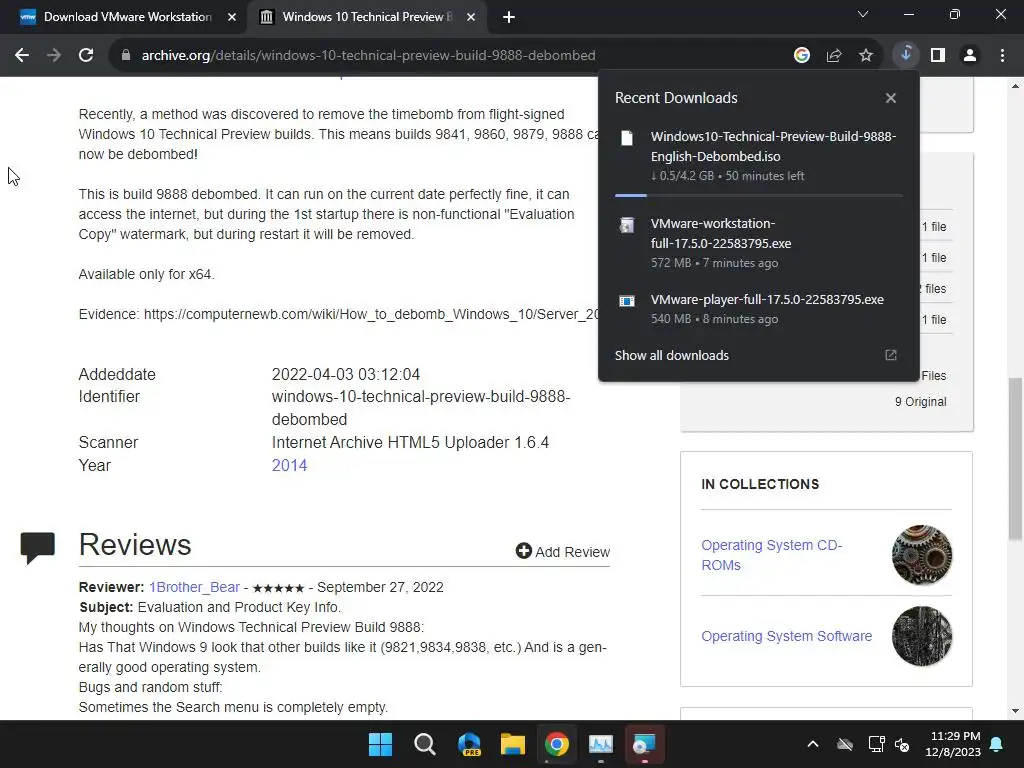Click Add Review
The height and width of the screenshot is (768, 1024).
click(563, 552)
